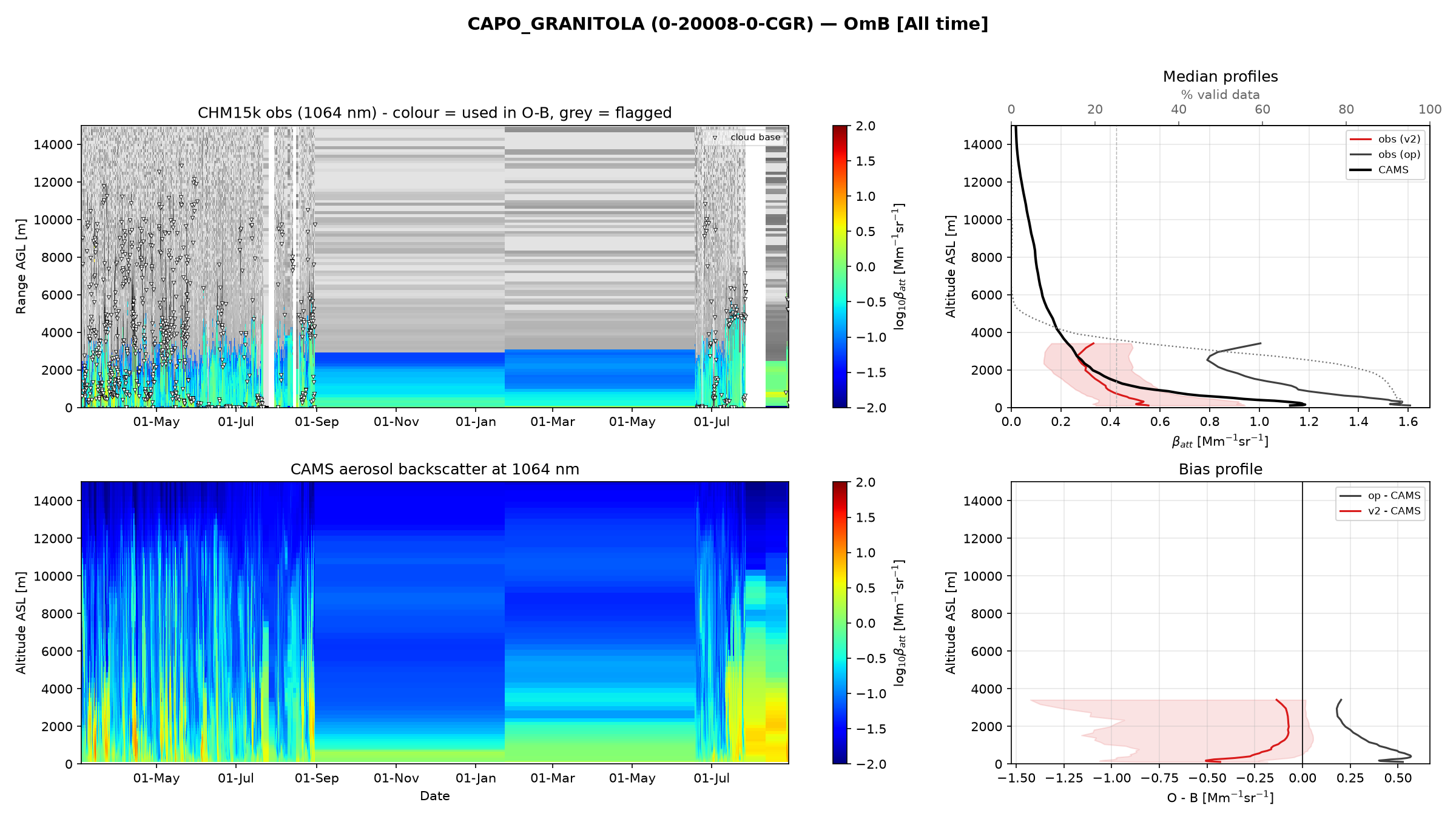Click the colorbar beside the CHM15k obs plot

840,266
